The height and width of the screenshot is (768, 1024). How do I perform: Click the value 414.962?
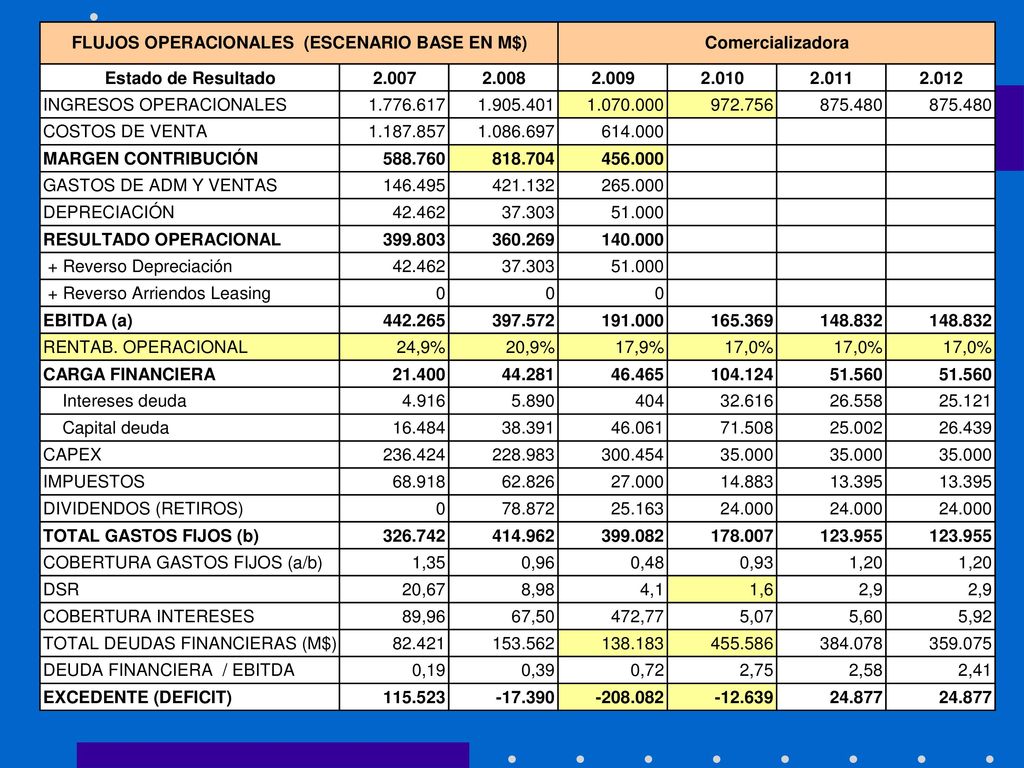pyautogui.click(x=523, y=536)
